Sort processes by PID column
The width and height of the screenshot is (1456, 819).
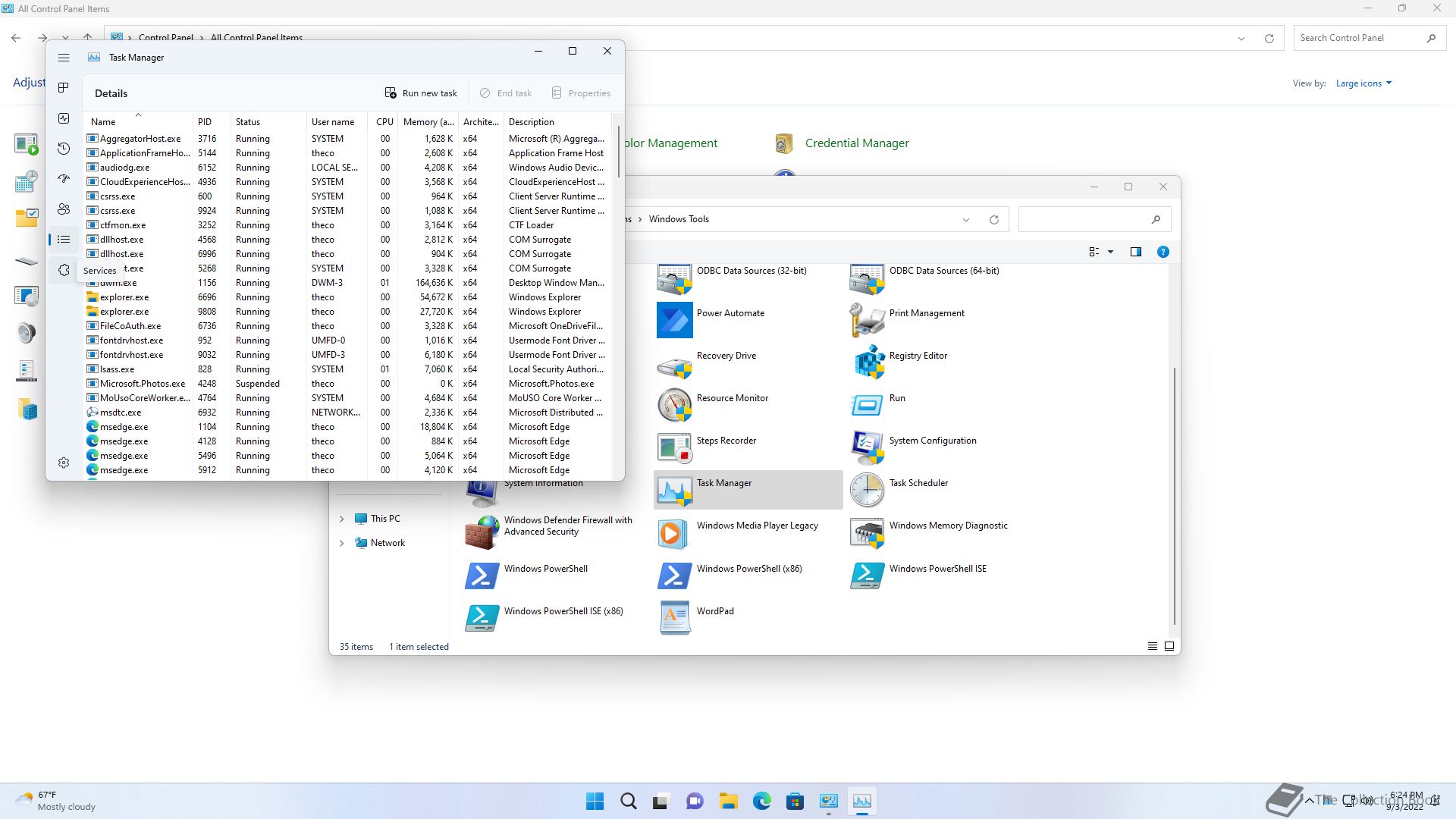coord(212,122)
